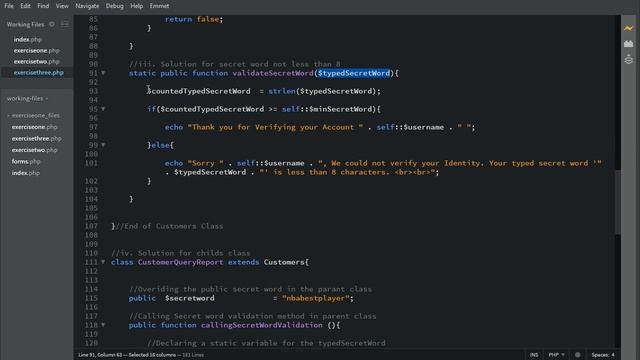Open the Help menu
This screenshot has width=640, height=360.
click(136, 6)
